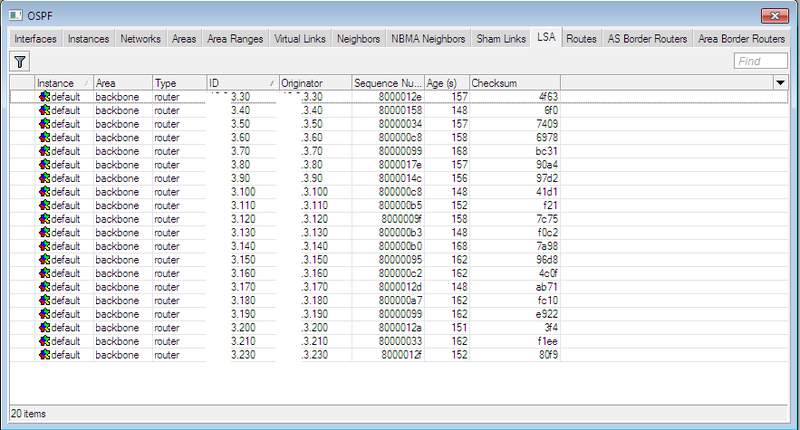Image resolution: width=800 pixels, height=430 pixels.
Task: Open the Area Ranges tab
Action: (235, 39)
